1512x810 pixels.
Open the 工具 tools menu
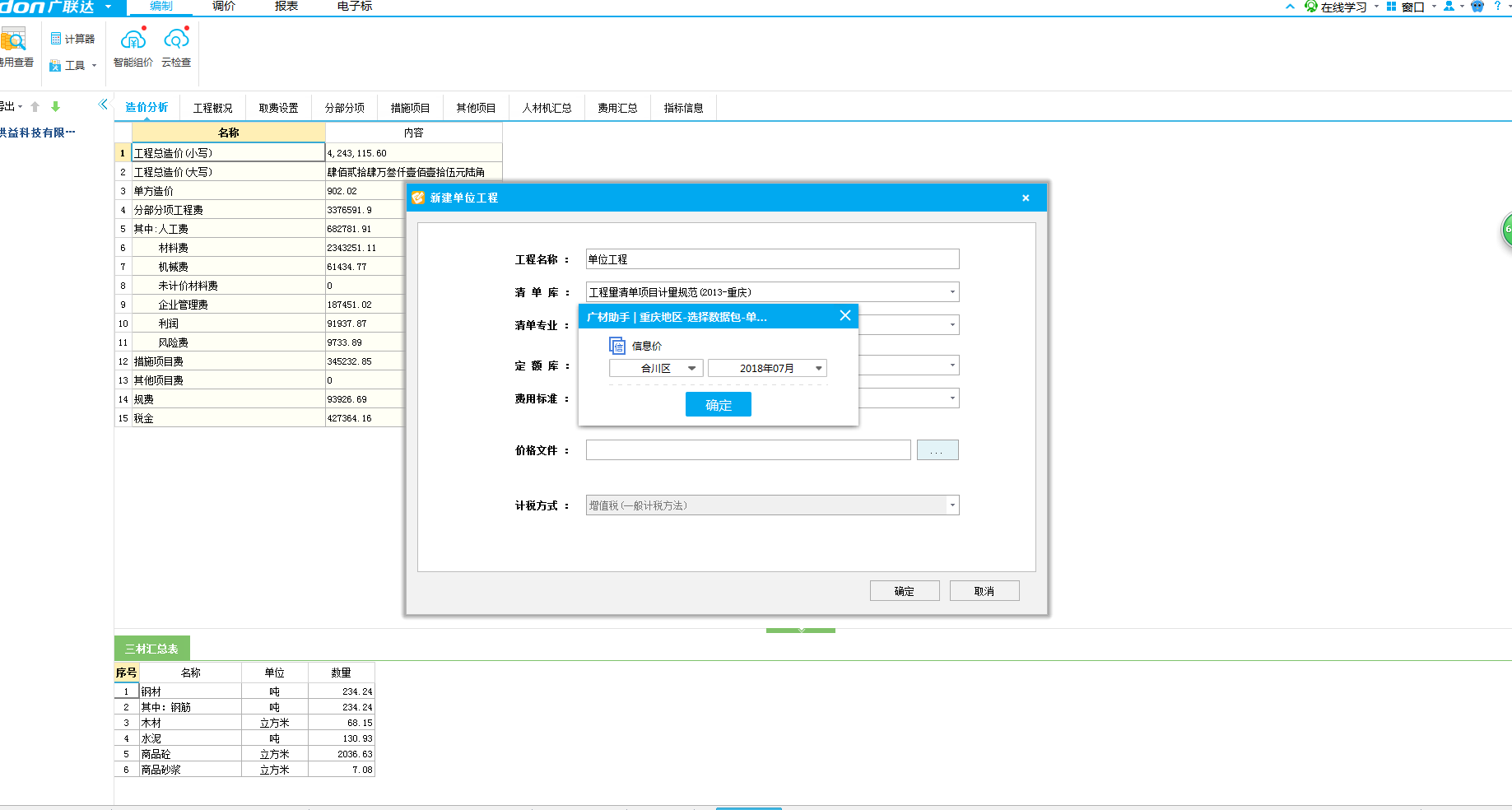72,65
